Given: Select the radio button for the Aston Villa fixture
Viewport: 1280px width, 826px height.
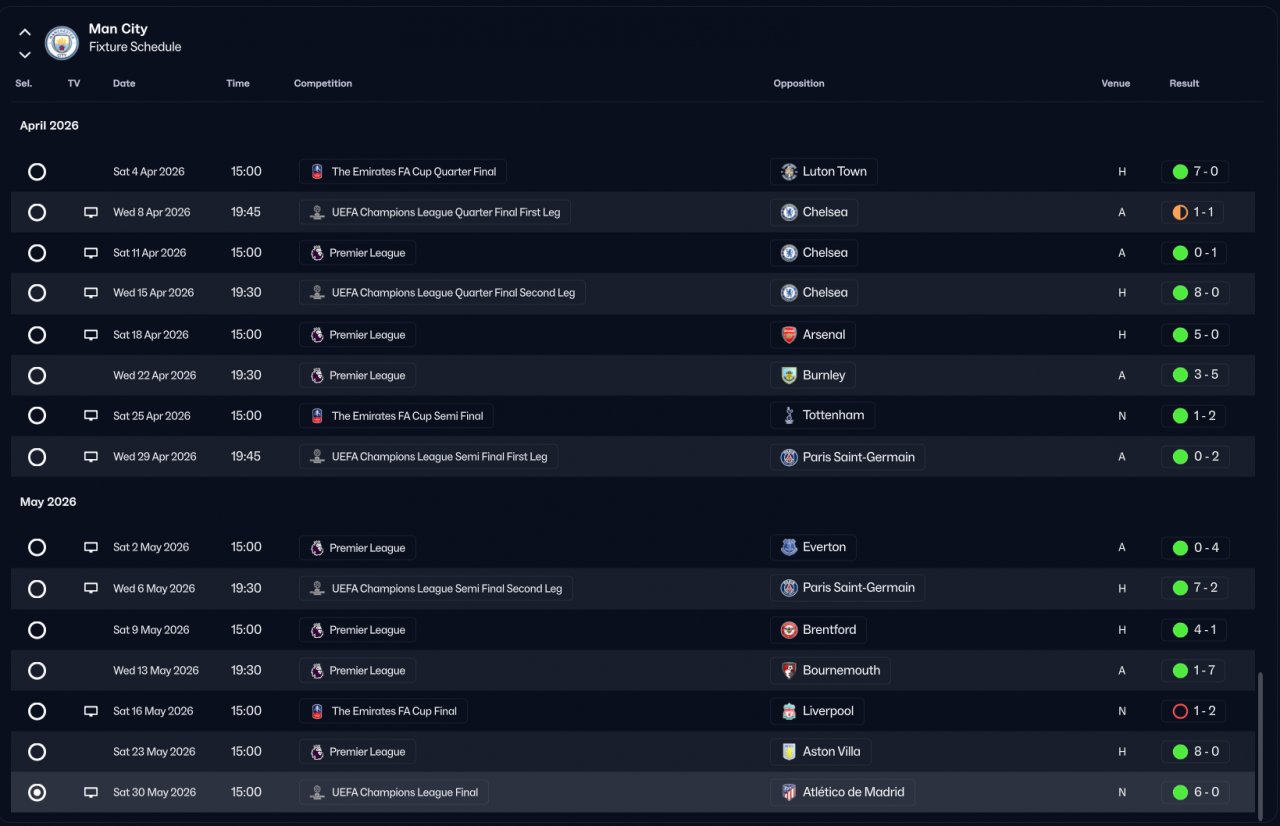Looking at the screenshot, I should click(37, 752).
